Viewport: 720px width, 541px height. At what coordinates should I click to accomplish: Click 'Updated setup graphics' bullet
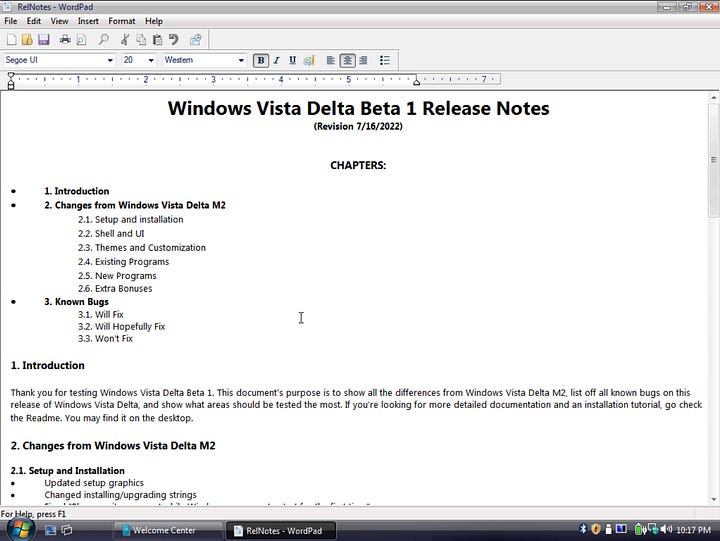(x=94, y=483)
